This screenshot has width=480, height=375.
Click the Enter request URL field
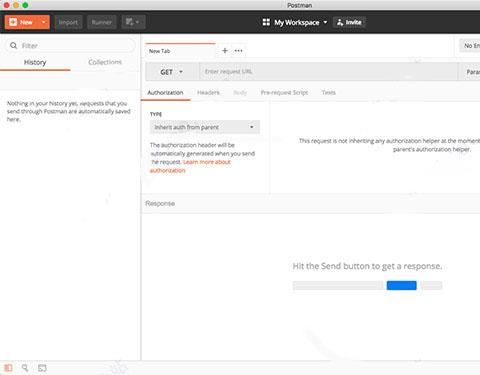[x=328, y=72]
